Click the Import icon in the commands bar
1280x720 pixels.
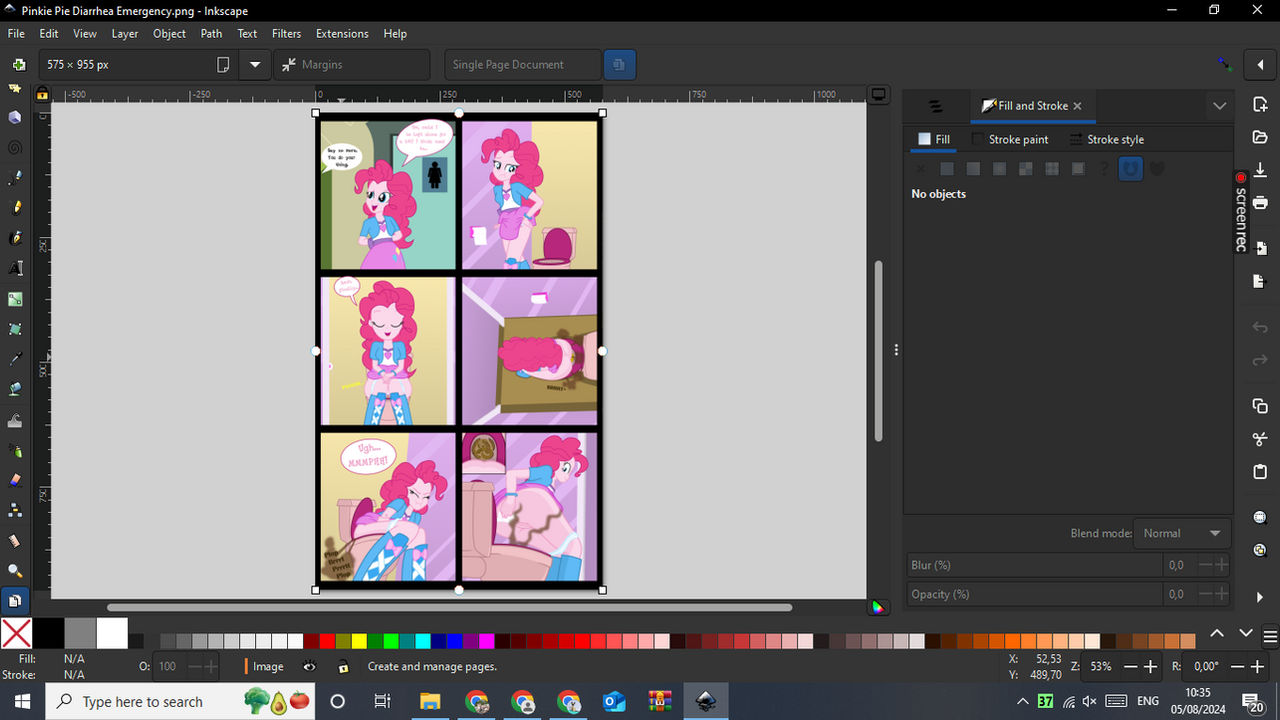(x=1260, y=248)
